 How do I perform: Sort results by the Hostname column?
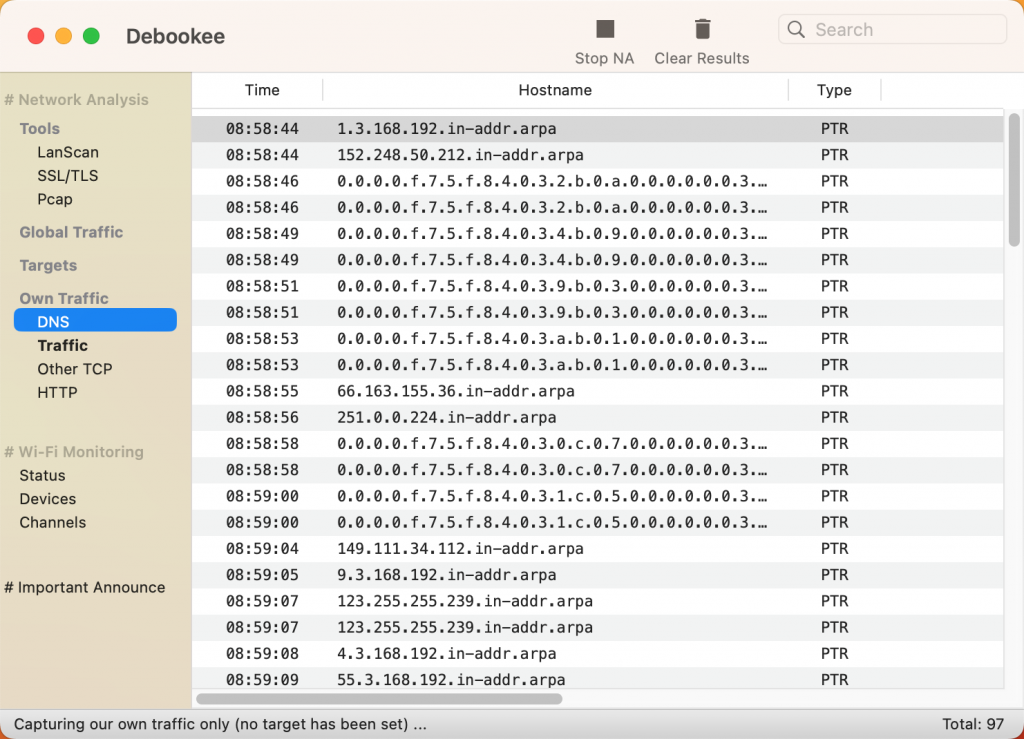(x=555, y=90)
